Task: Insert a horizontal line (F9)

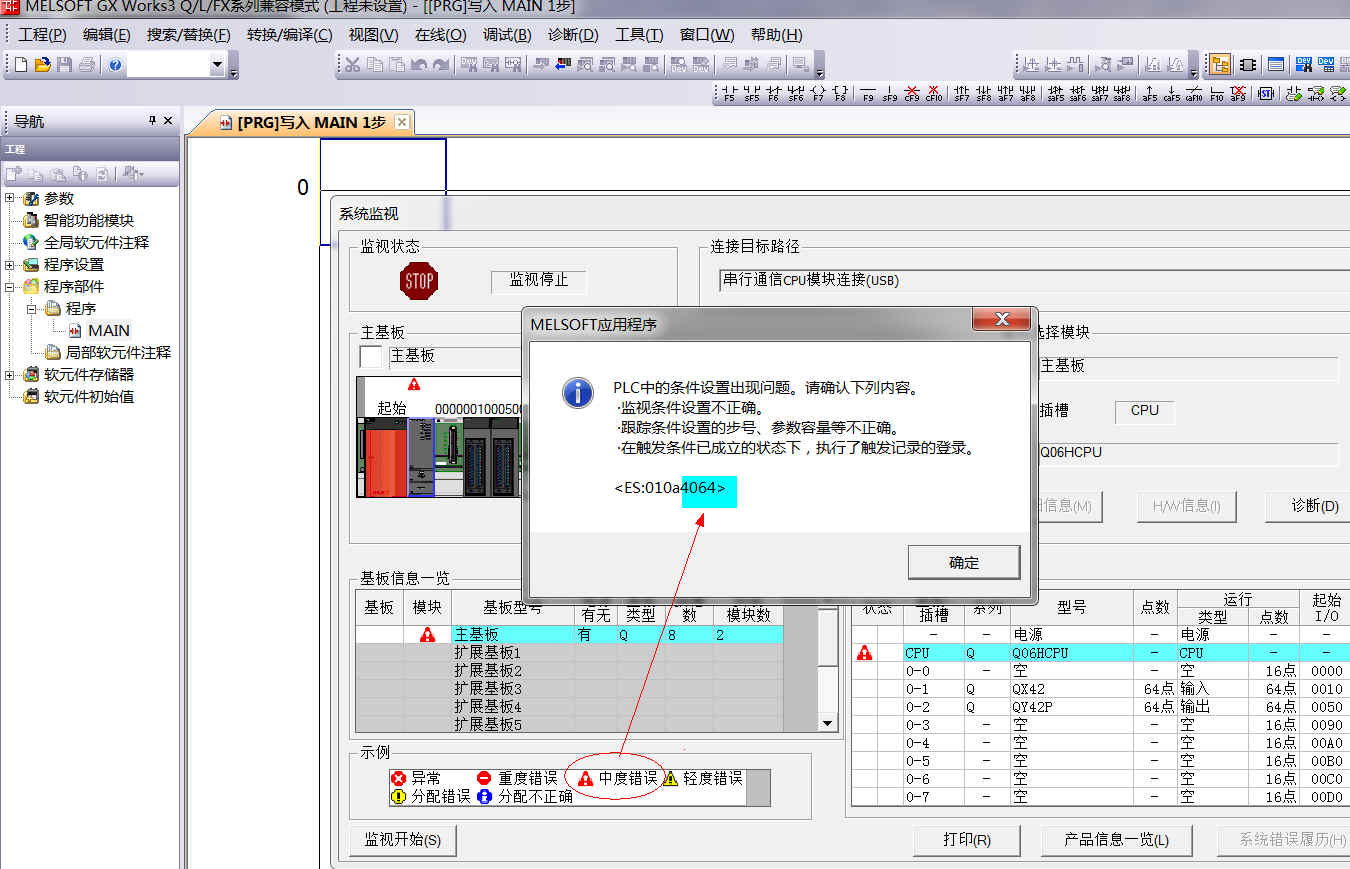Action: 867,94
